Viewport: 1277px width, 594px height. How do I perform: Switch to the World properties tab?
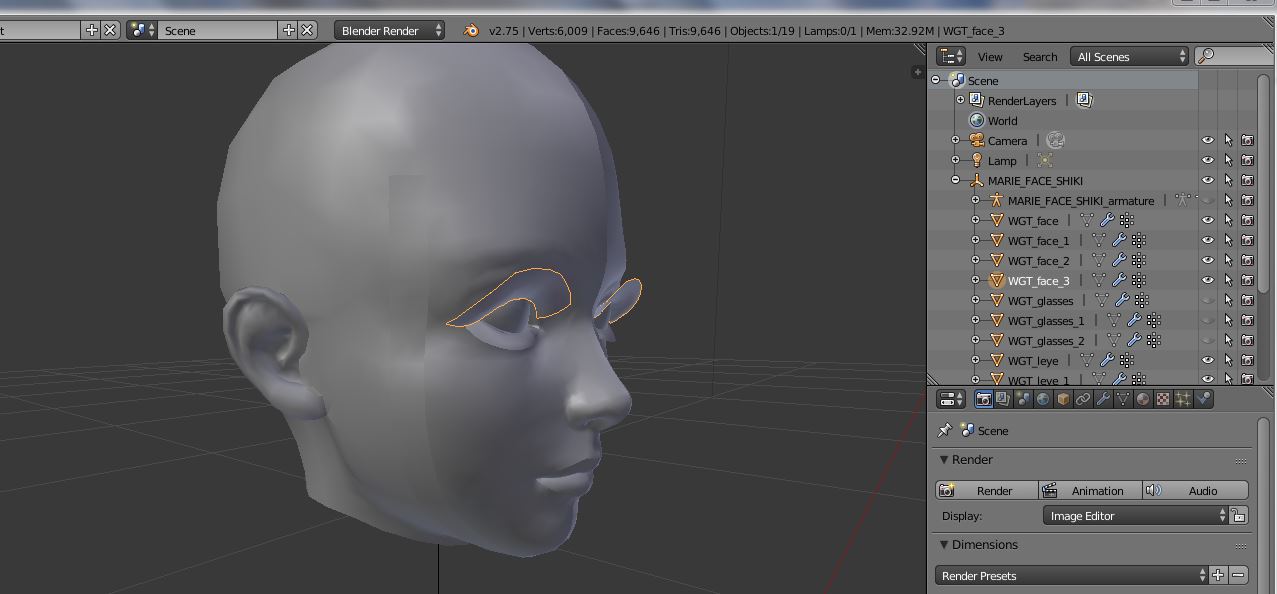[1043, 399]
